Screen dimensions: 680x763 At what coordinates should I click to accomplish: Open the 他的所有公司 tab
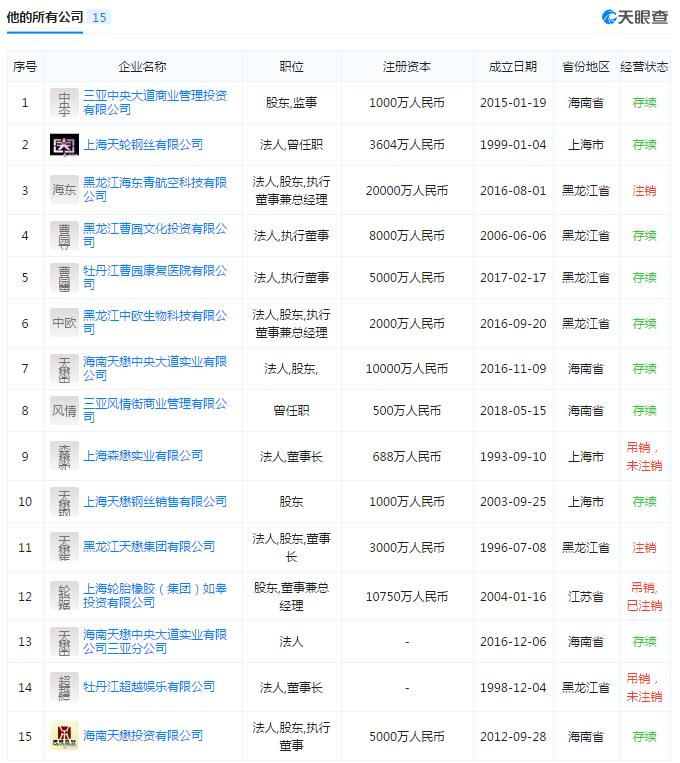point(45,18)
